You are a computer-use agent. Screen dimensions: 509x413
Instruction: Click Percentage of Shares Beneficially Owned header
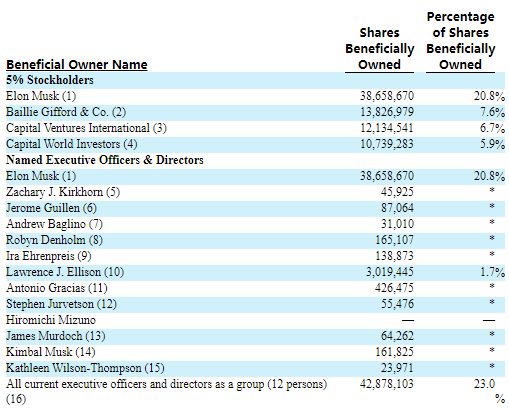tap(461, 41)
